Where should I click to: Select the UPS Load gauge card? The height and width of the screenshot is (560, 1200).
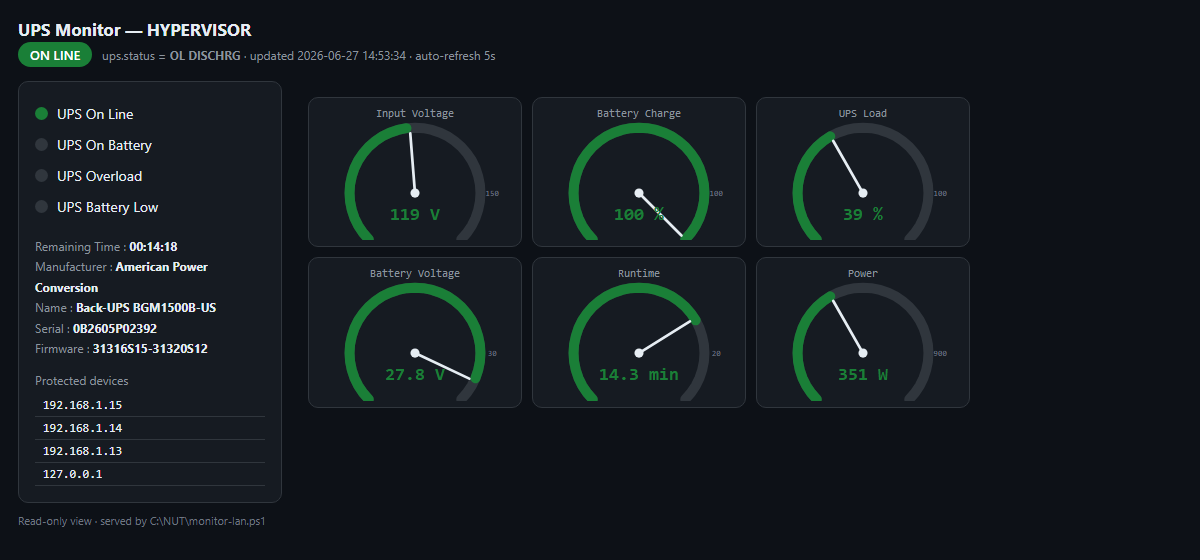[x=863, y=171]
